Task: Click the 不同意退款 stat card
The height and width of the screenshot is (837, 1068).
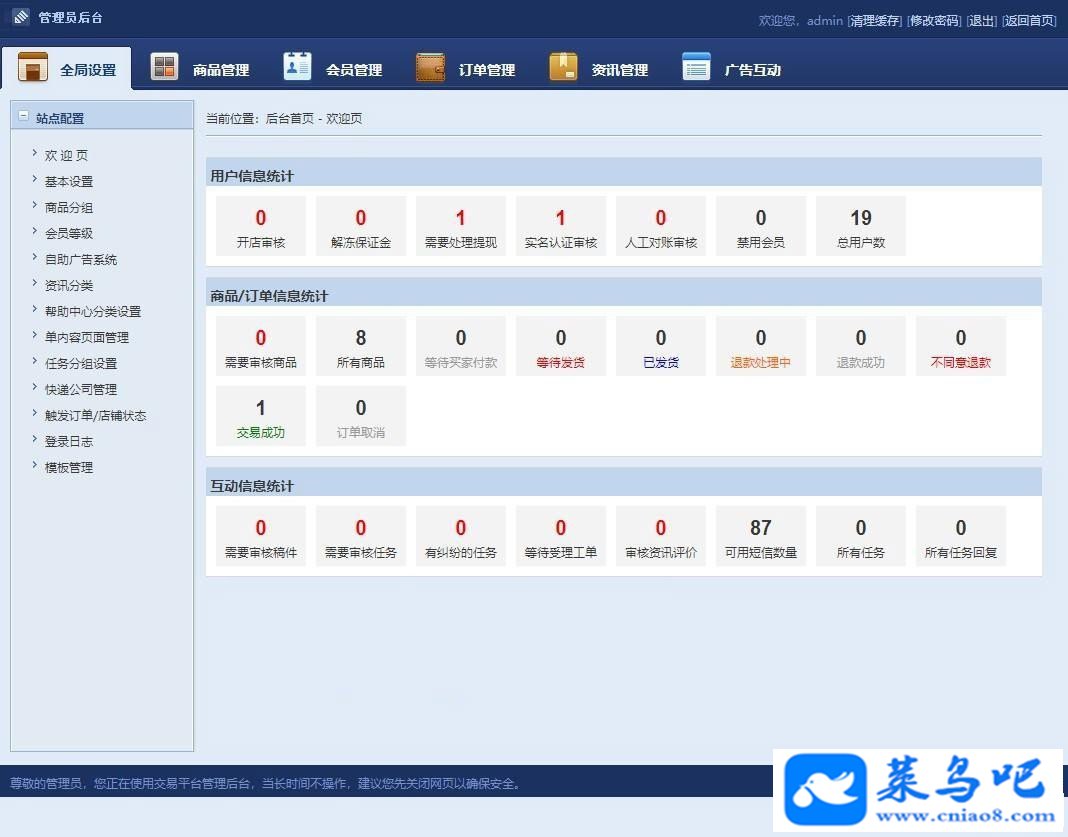Action: [x=961, y=346]
